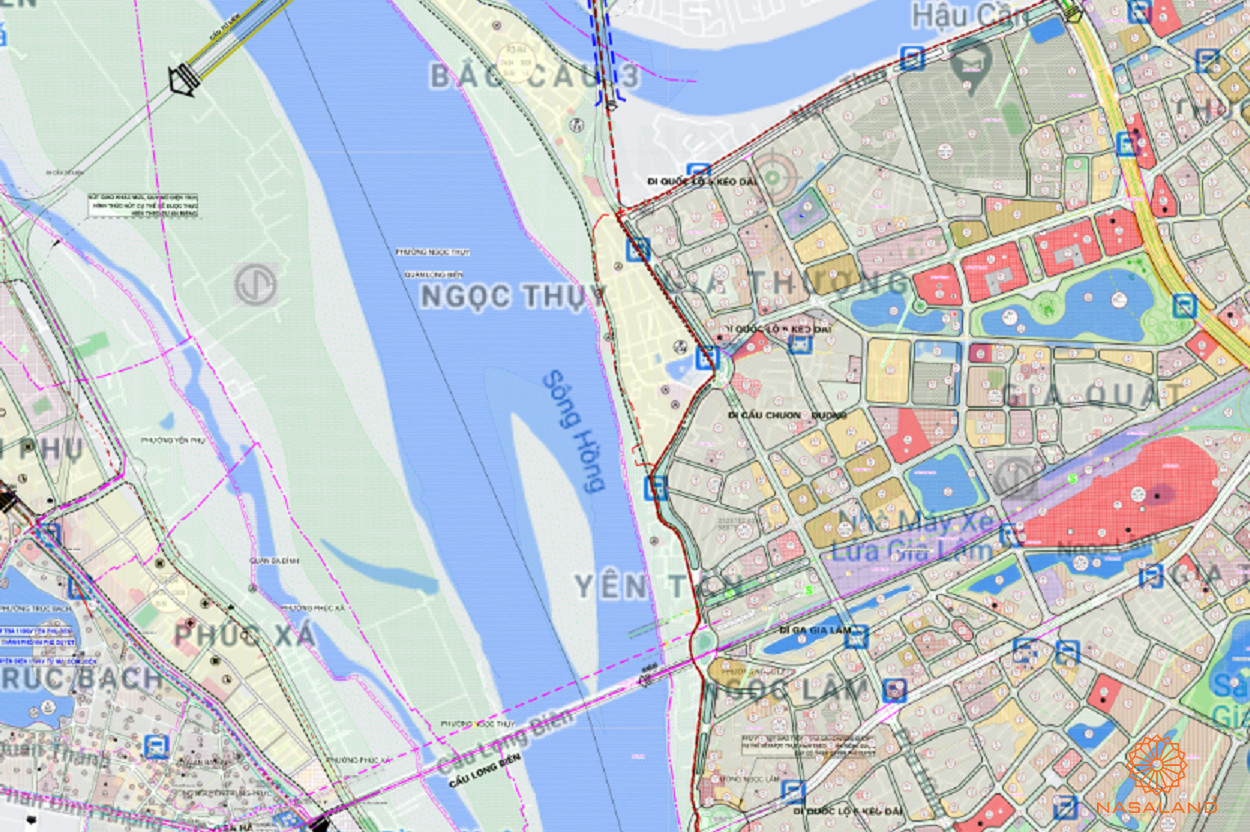Click the gray circled symbol on the green floodplain
This screenshot has width=1250, height=832.
[255, 285]
